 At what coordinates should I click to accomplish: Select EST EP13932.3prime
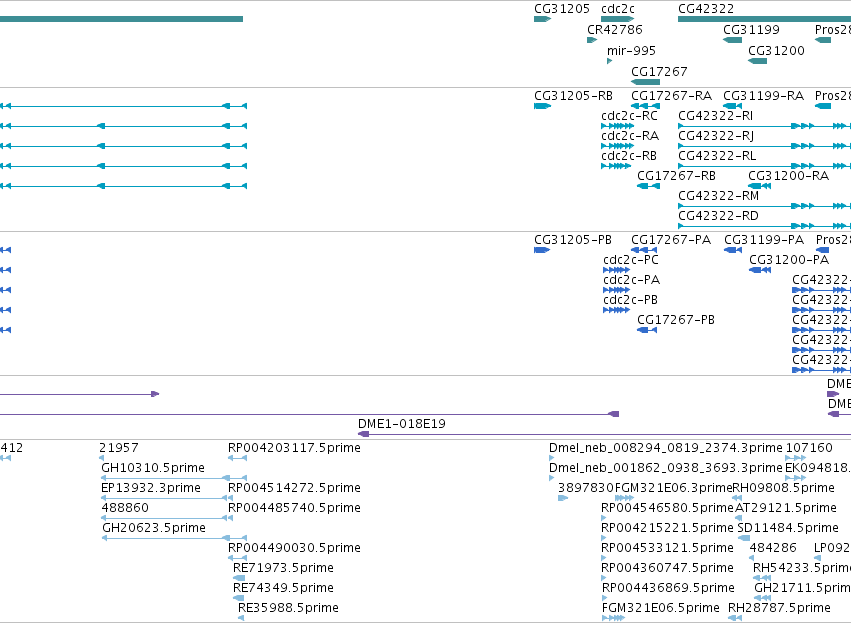click(x=151, y=488)
